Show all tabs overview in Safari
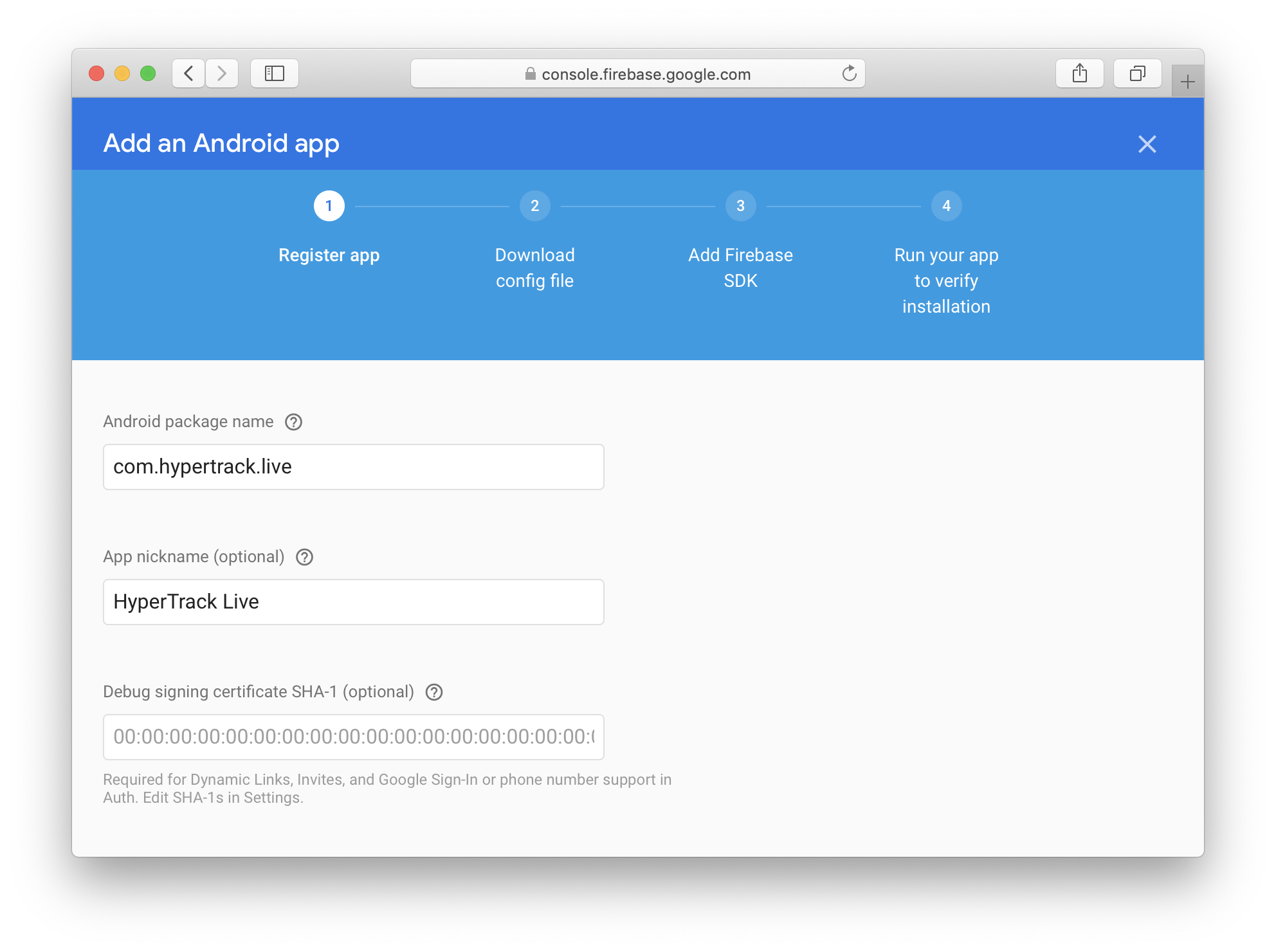Screen dimensions: 1276x952 coord(1137,74)
